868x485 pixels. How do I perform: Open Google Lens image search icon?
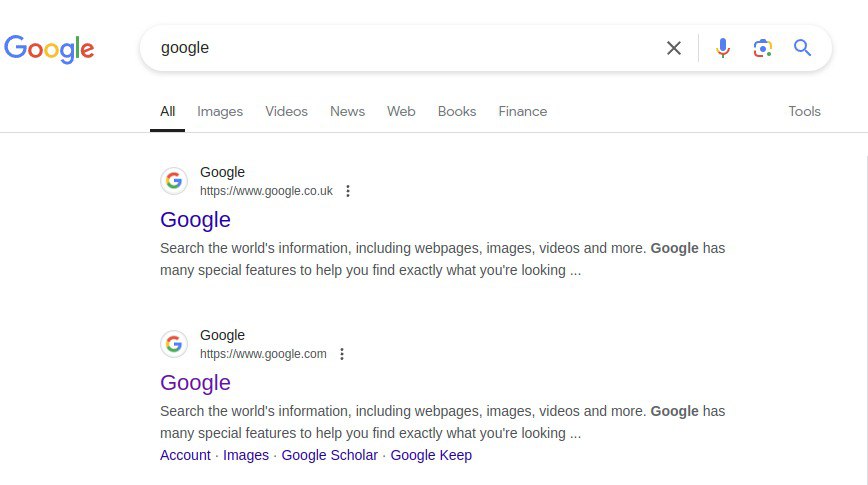tap(762, 48)
